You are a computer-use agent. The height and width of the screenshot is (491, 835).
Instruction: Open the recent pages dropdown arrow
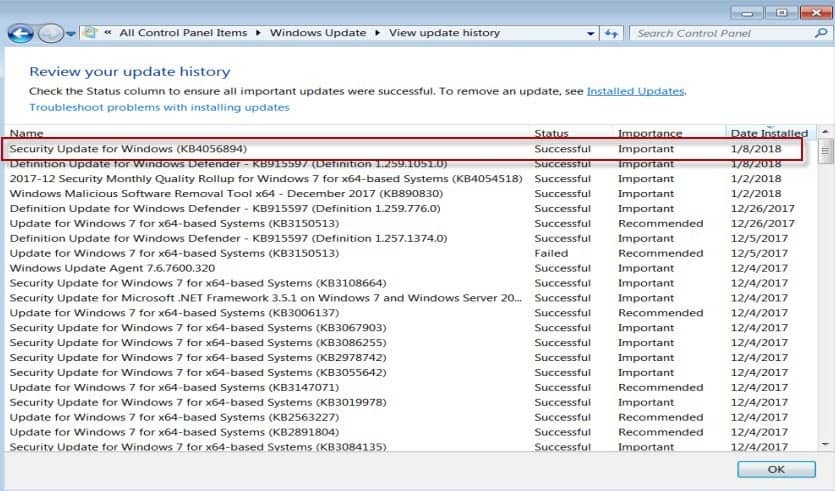[71, 34]
